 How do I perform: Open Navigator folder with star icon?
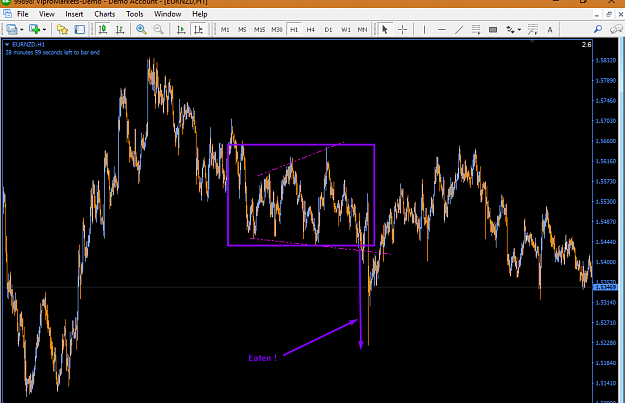coord(62,29)
